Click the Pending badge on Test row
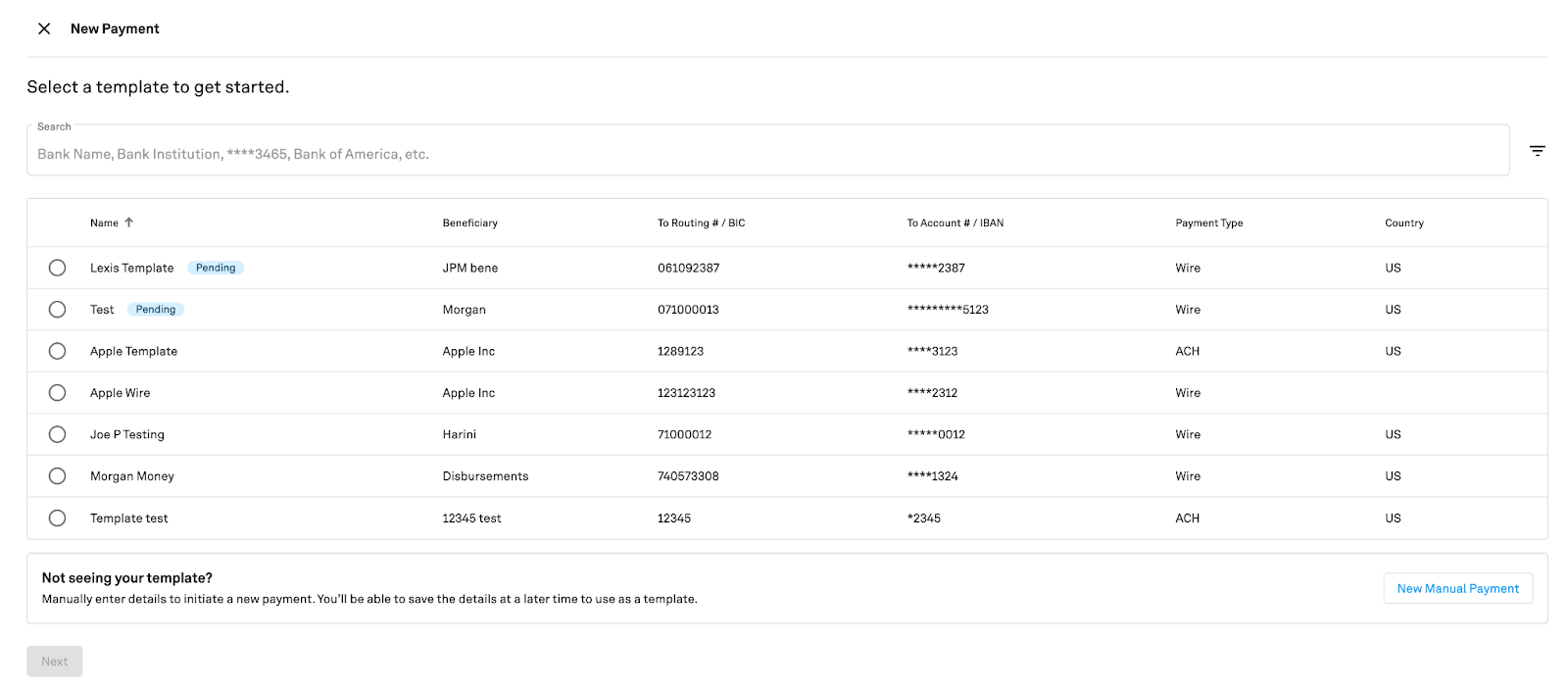1568x691 pixels. 156,310
